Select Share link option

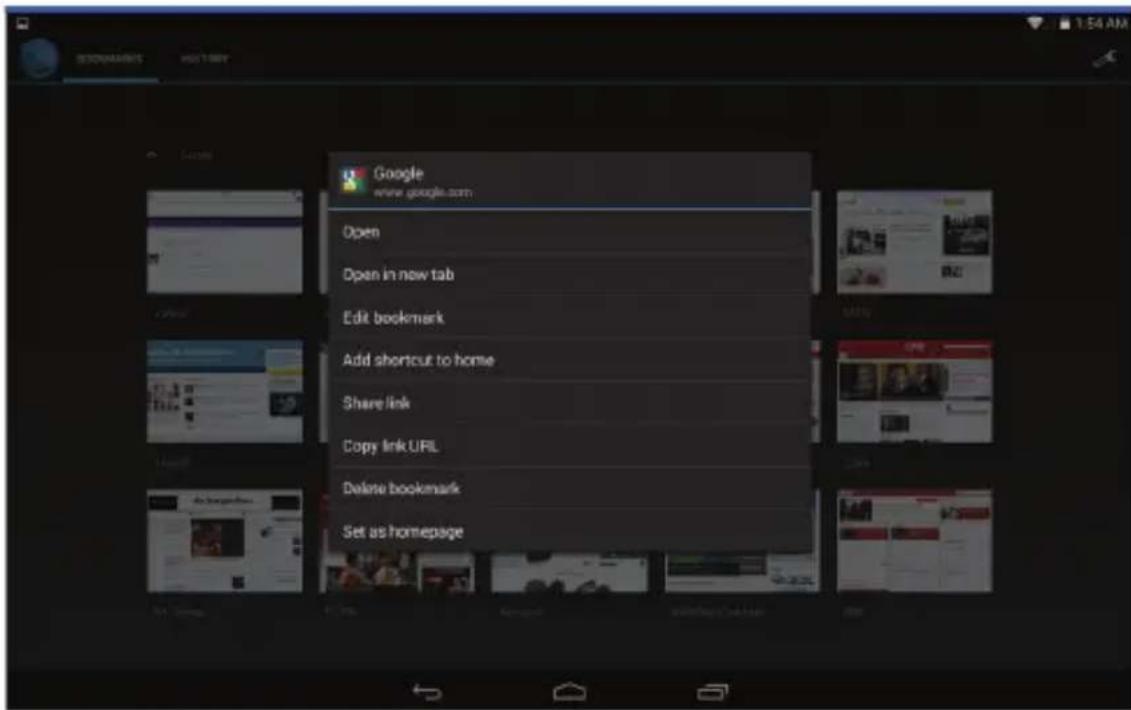click(570, 403)
